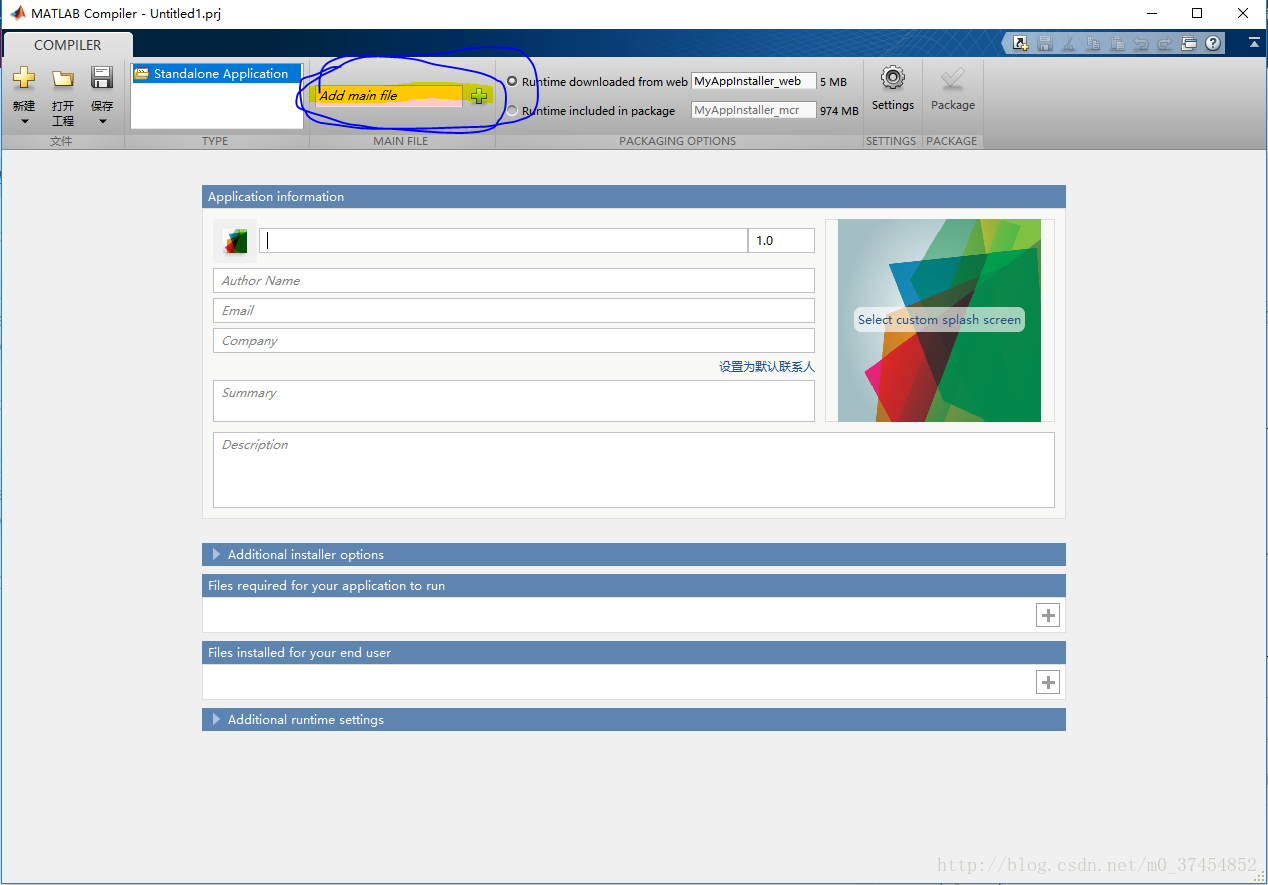1268x885 pixels.
Task: Click the application icon thumbnail
Action: pos(235,241)
